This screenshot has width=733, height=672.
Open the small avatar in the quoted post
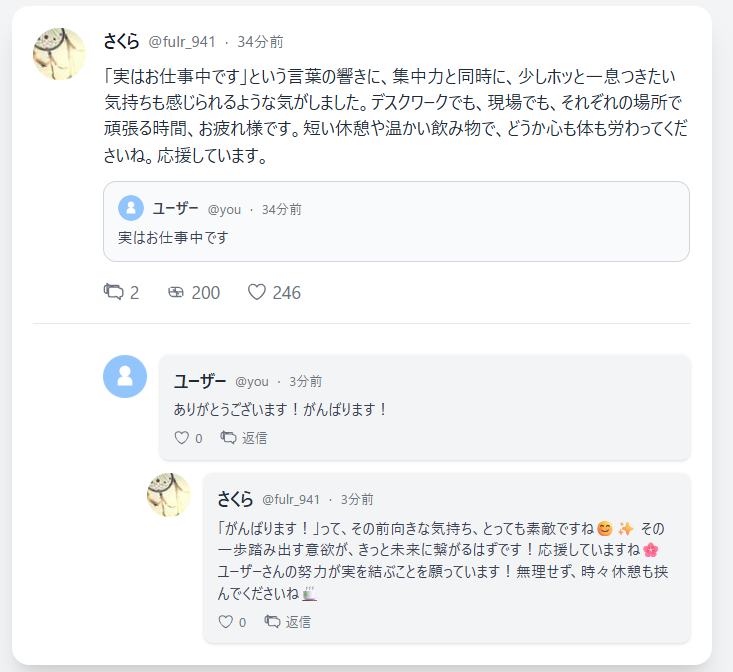coord(131,208)
